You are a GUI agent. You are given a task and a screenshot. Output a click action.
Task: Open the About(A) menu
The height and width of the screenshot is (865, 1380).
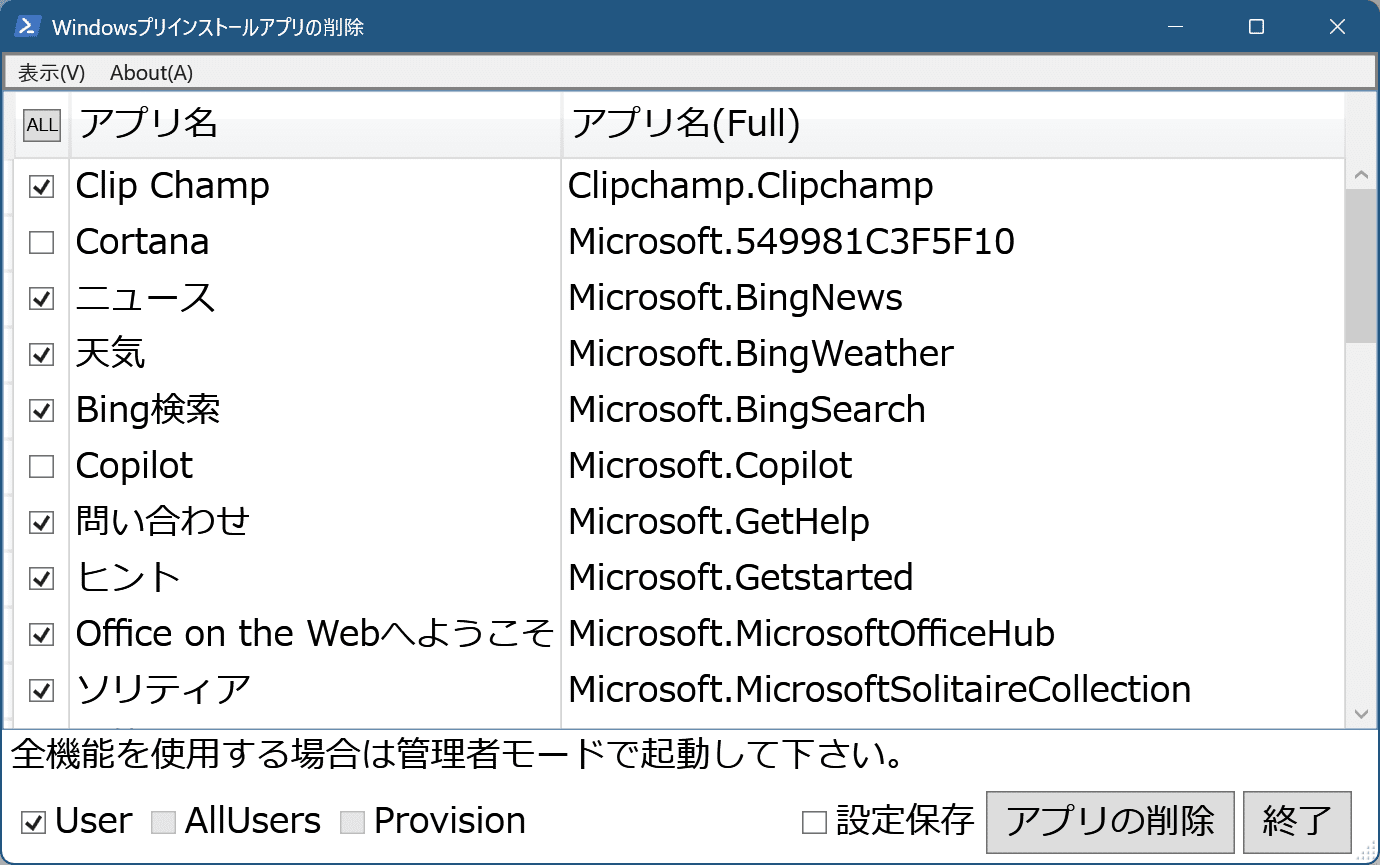(151, 73)
